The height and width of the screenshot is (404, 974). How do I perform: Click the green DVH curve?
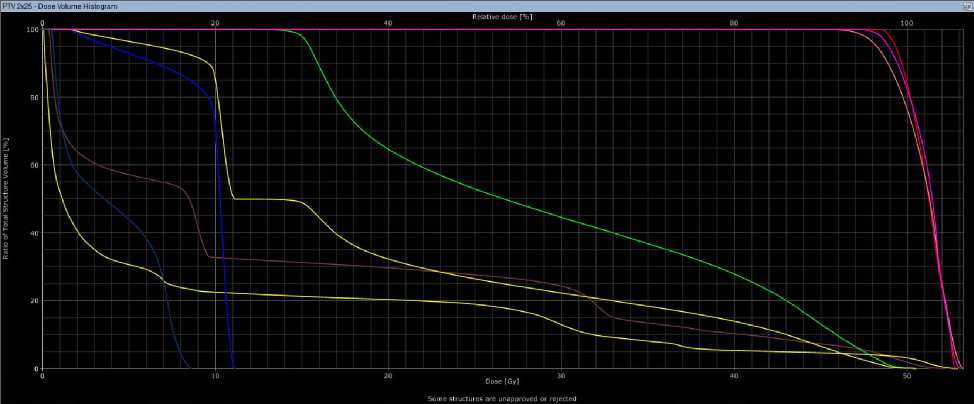pos(500,202)
